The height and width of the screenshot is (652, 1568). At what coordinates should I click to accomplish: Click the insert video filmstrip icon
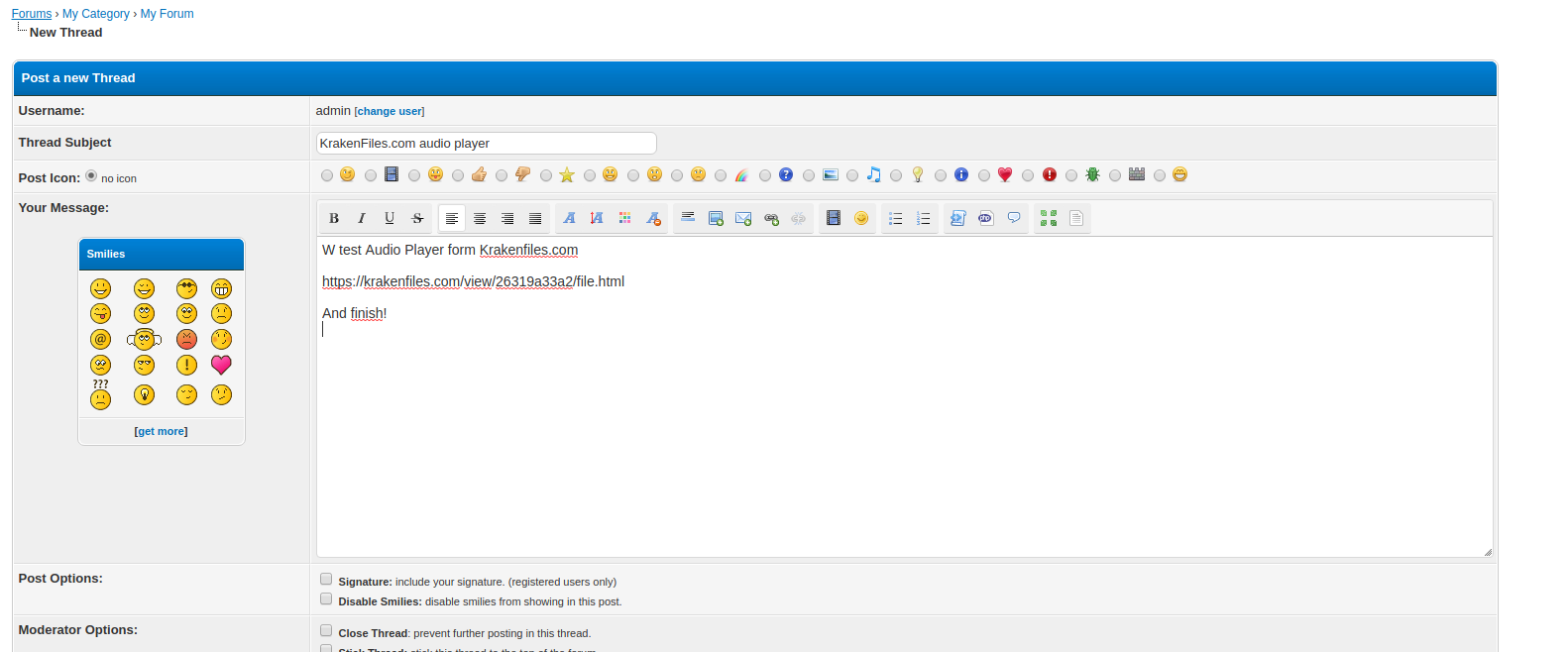click(x=834, y=218)
